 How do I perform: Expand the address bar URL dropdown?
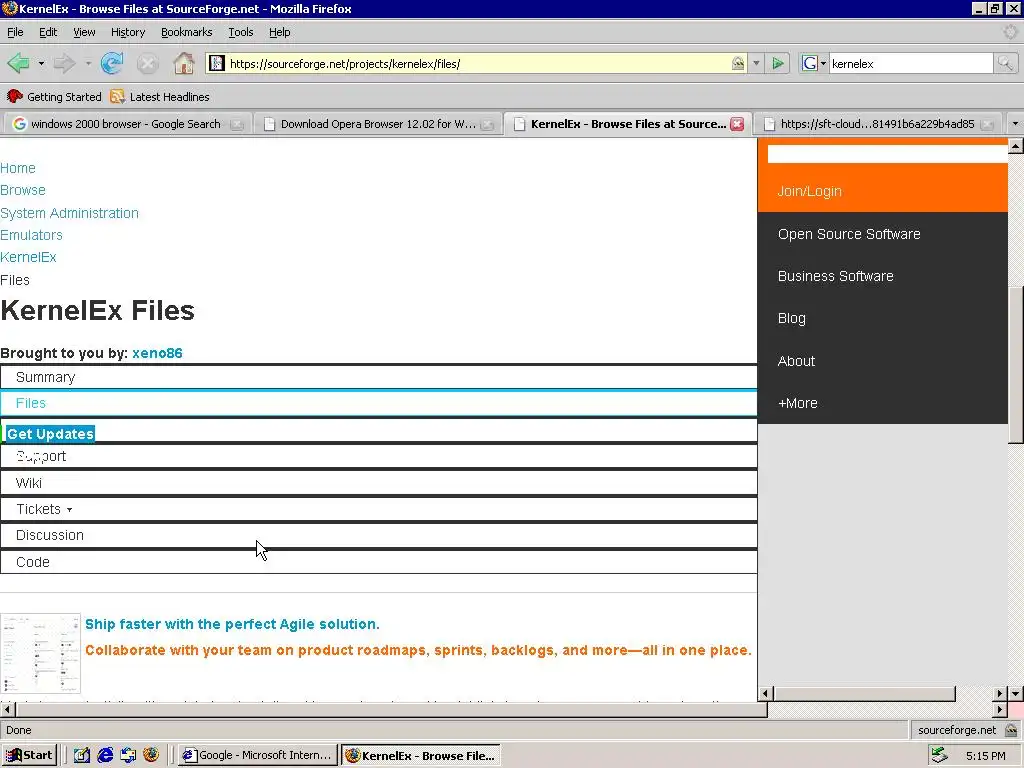(x=756, y=63)
